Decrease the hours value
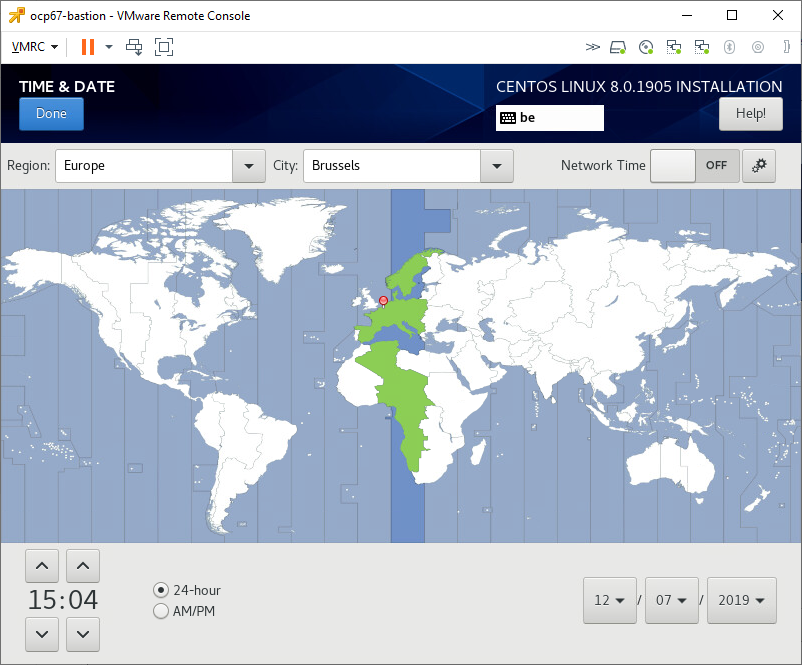This screenshot has width=802, height=665. 42,634
